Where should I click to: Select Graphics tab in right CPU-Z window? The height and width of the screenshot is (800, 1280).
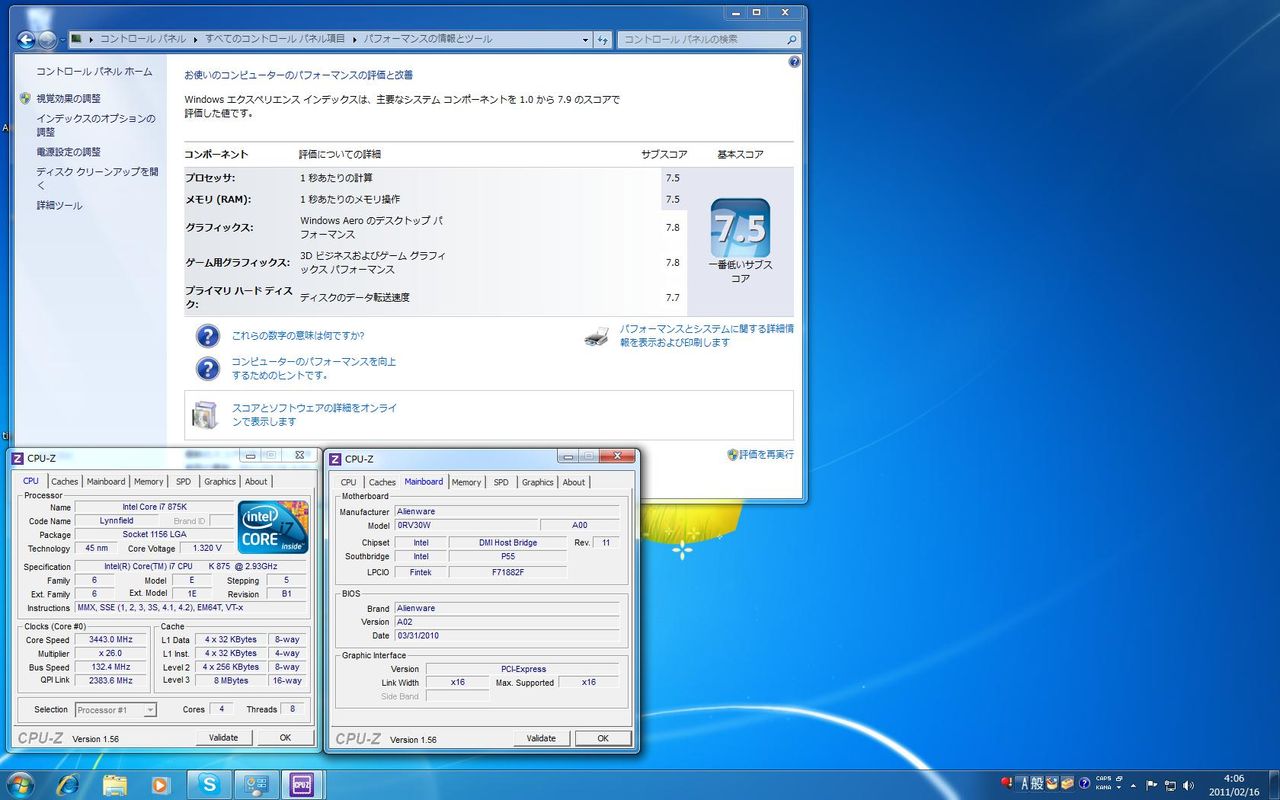[537, 482]
